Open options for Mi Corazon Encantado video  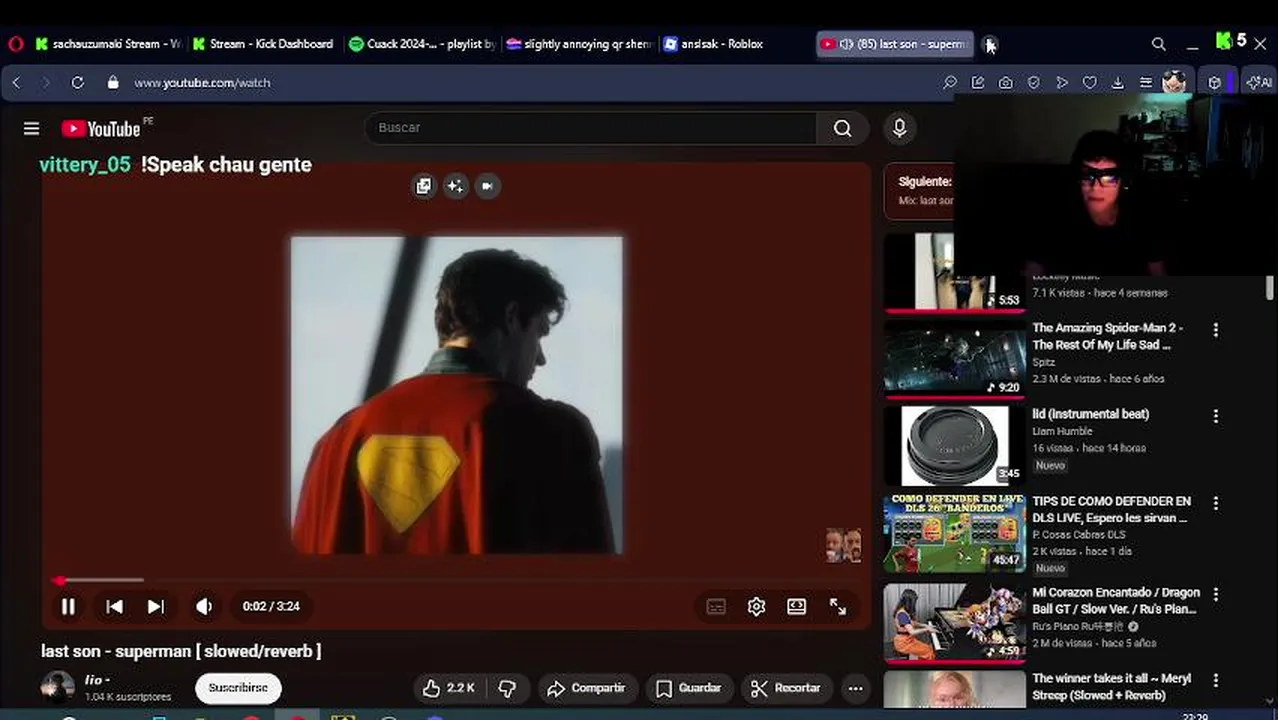point(1216,594)
